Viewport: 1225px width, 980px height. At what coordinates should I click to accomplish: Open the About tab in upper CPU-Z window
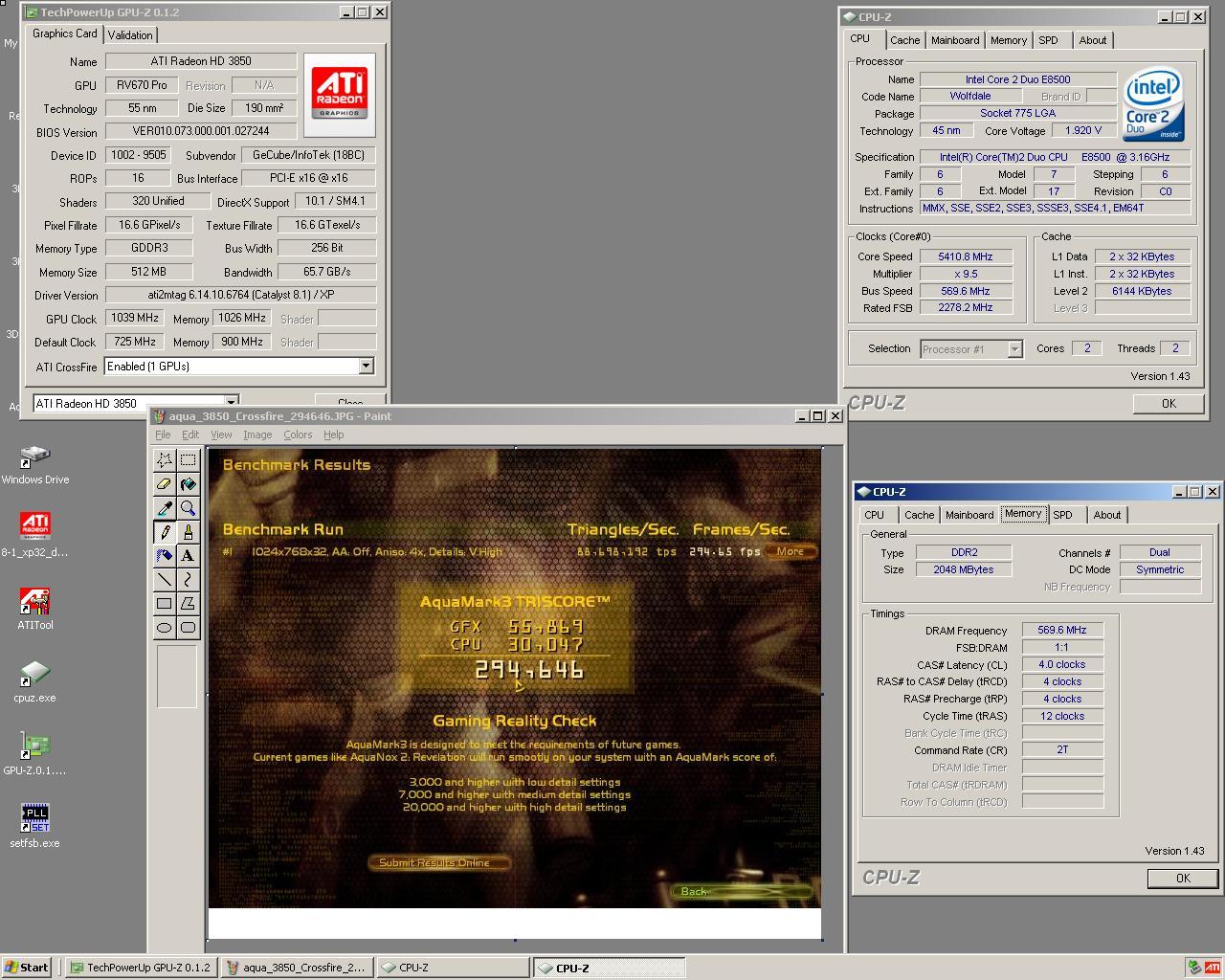tap(1093, 40)
